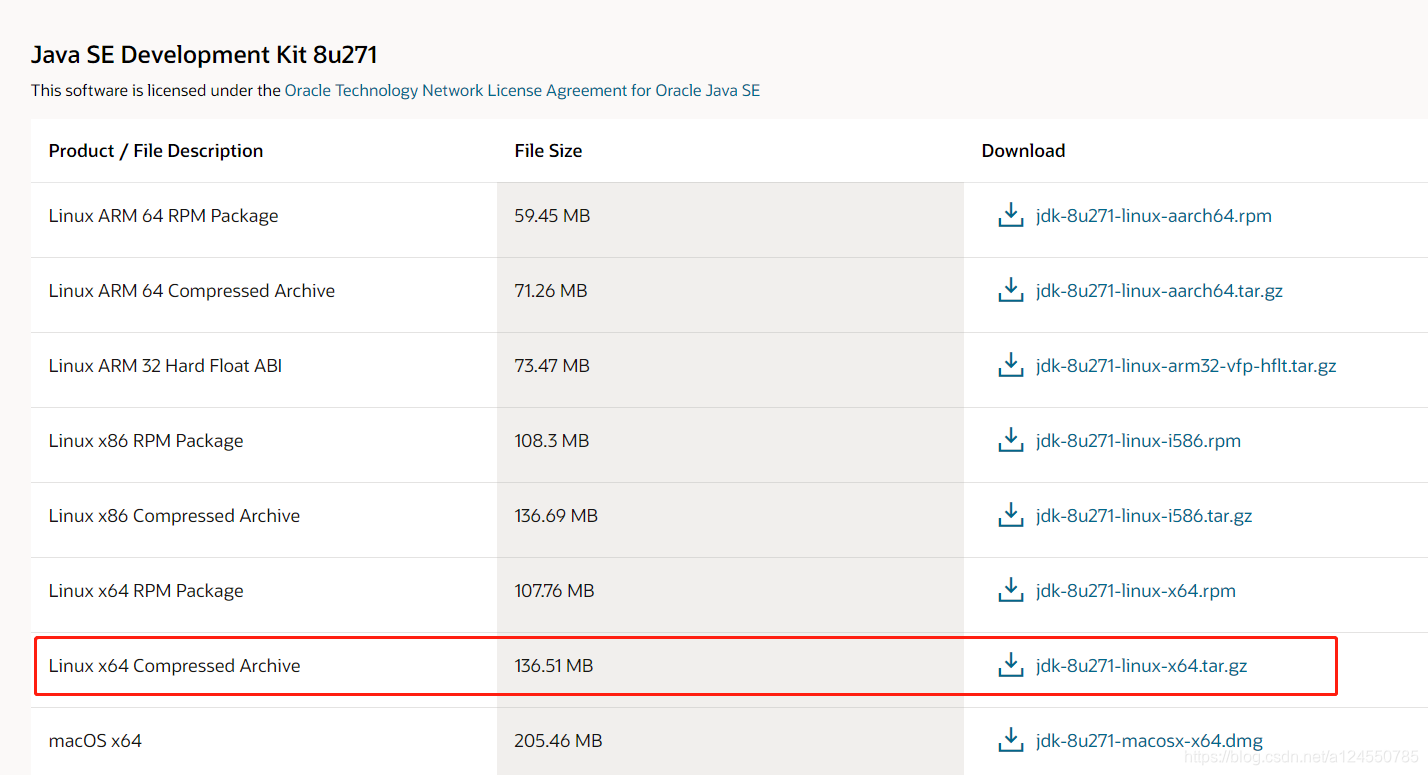Download jdk-8u271-linux-i586.tar.gz link
1428x775 pixels.
(1144, 516)
